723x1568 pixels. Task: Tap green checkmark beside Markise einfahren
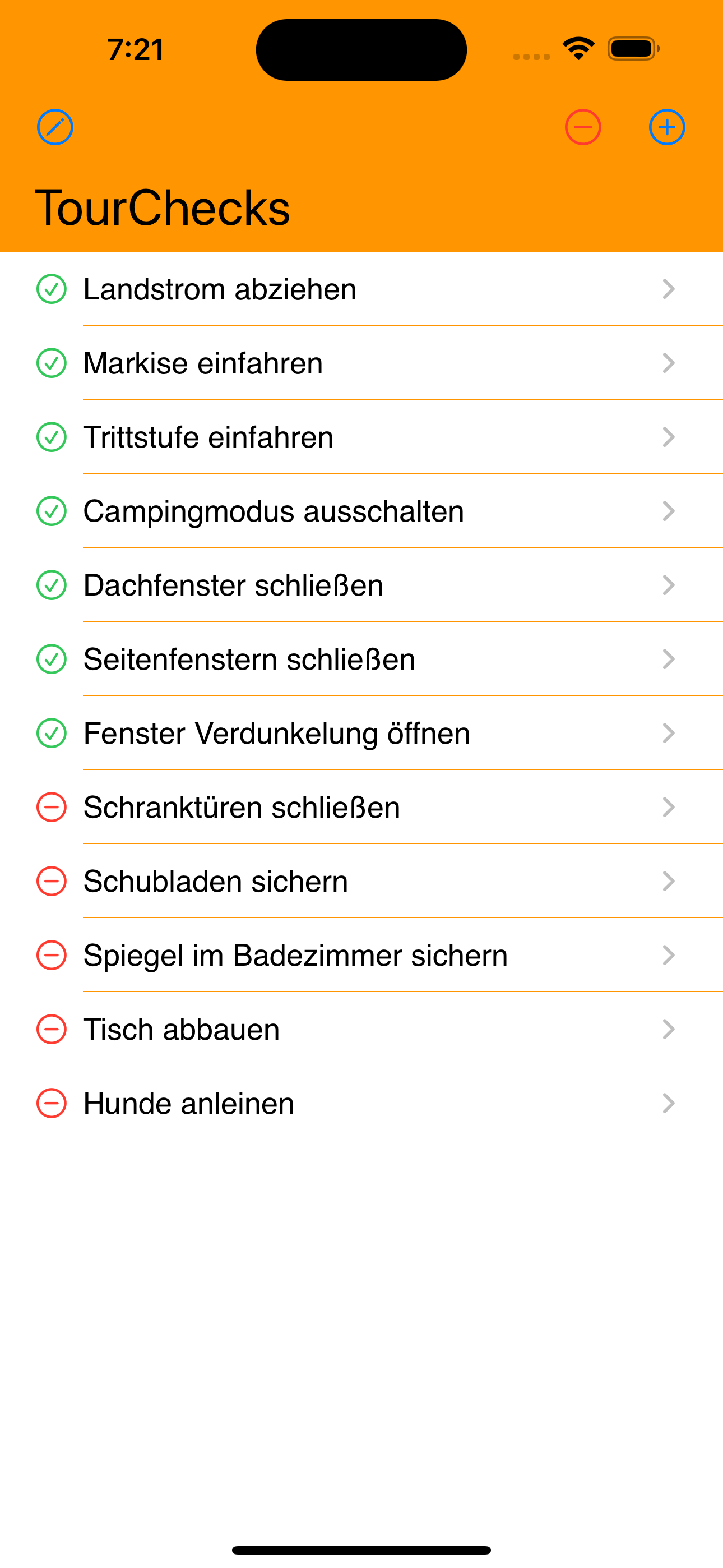(52, 363)
